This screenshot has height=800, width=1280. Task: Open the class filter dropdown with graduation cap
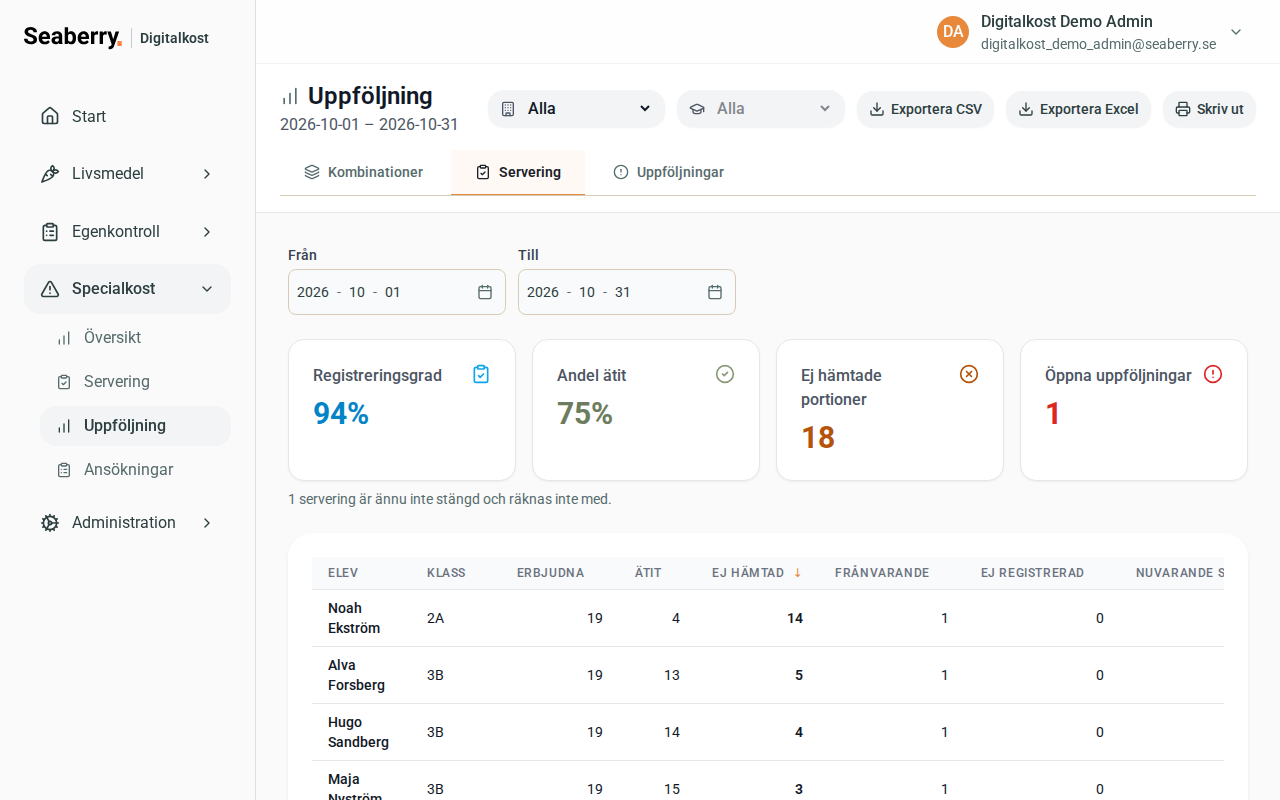coord(760,109)
